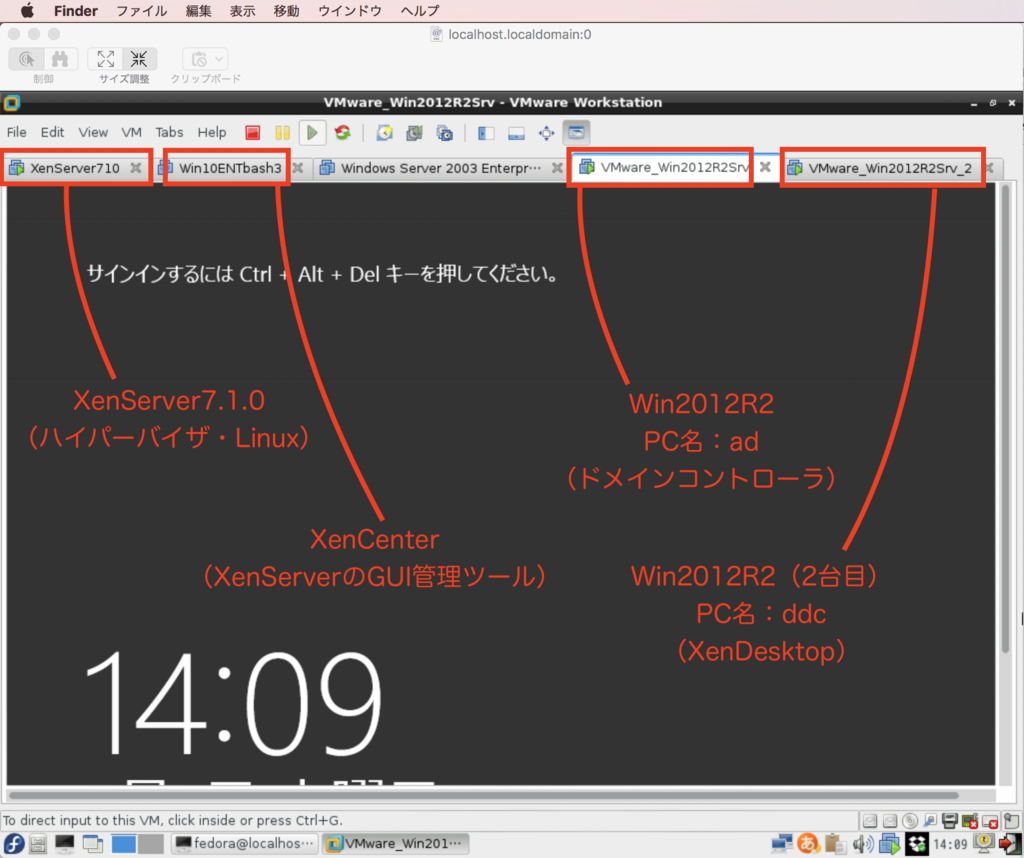Switch to the VMware_Win2012R2Srv_2 tab

[889, 168]
